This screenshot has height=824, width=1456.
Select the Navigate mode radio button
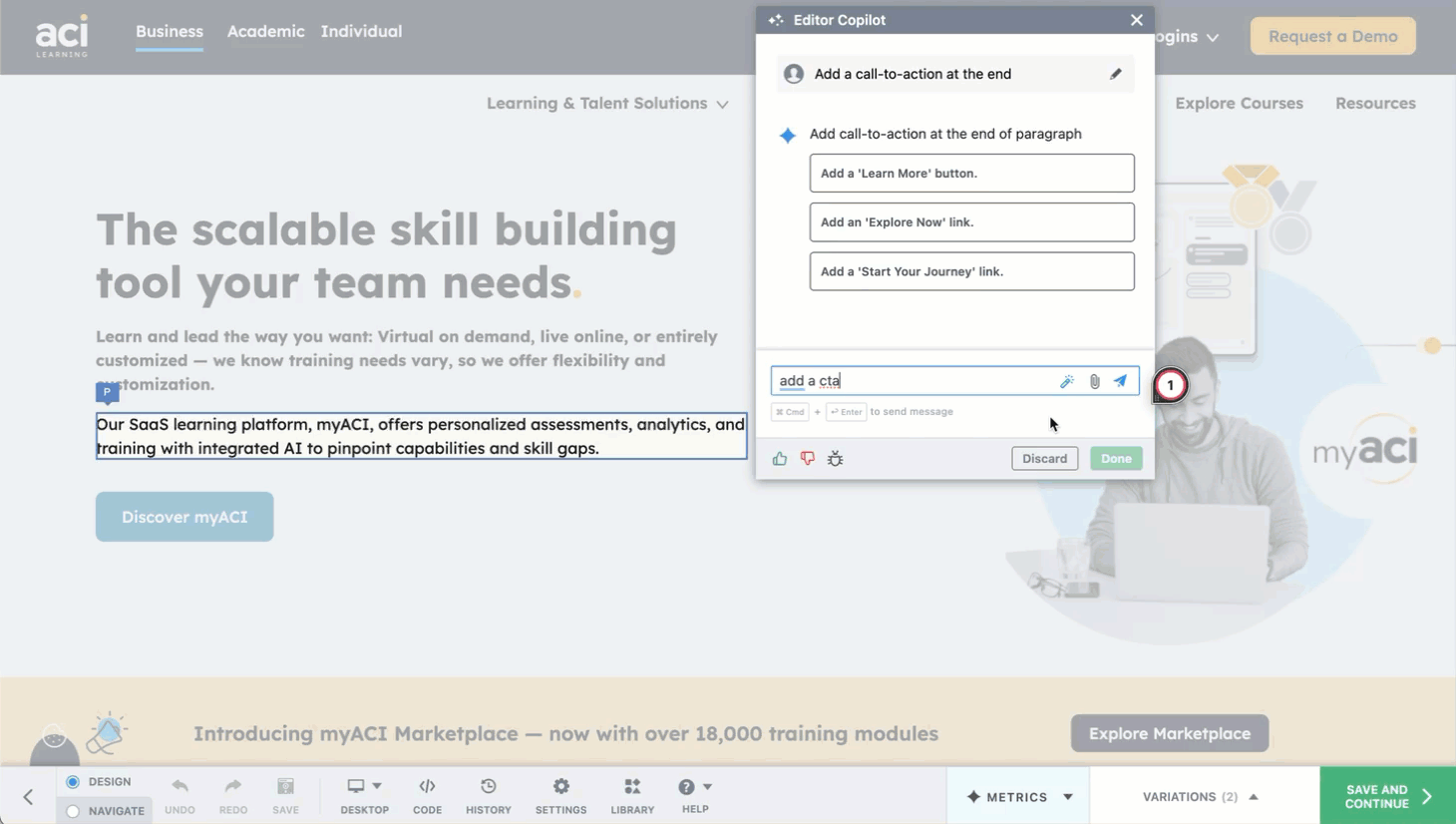[73, 811]
